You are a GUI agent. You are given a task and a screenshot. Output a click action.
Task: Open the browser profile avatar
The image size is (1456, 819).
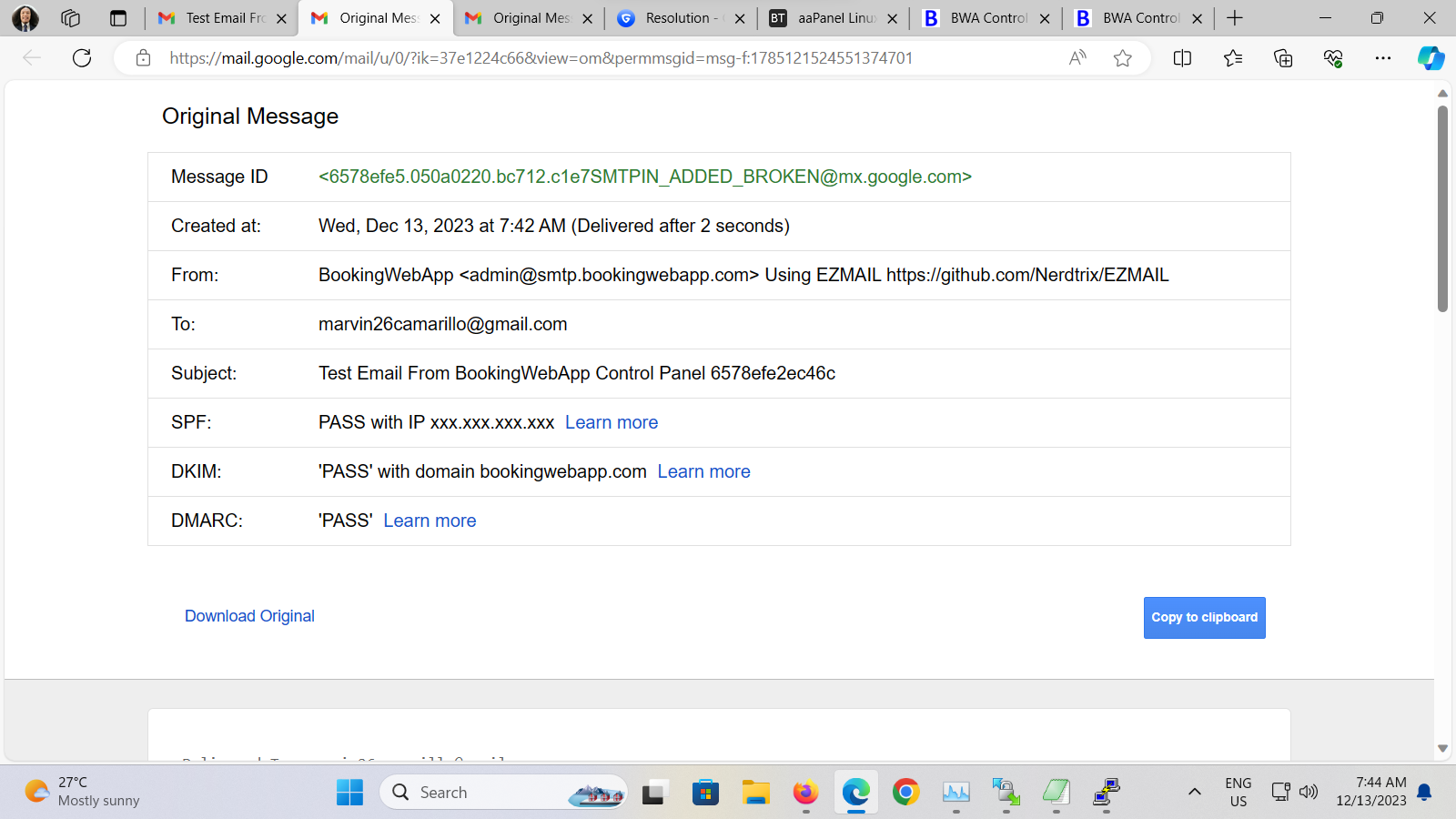pyautogui.click(x=25, y=18)
